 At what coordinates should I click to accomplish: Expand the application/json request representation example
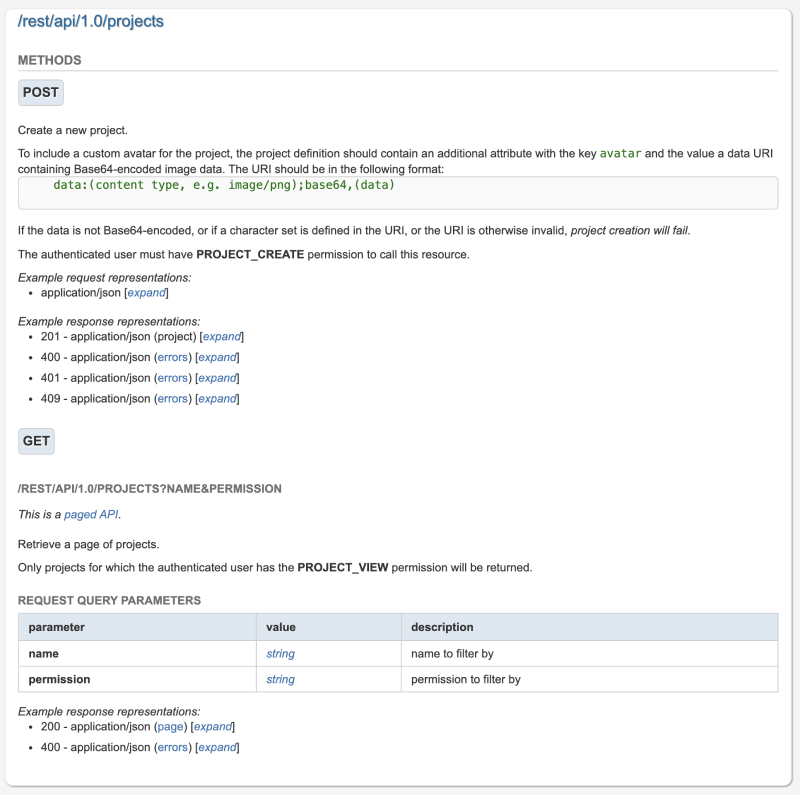coord(146,294)
